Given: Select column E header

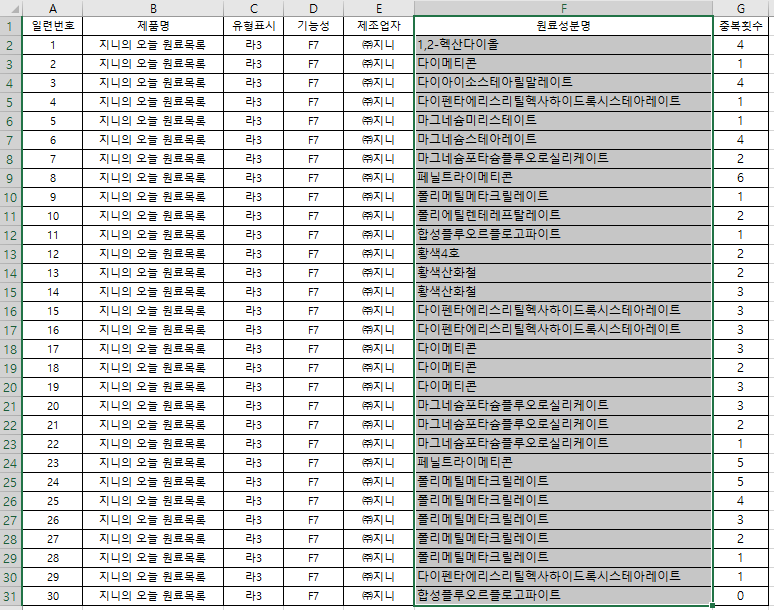Looking at the screenshot, I should coord(379,8).
